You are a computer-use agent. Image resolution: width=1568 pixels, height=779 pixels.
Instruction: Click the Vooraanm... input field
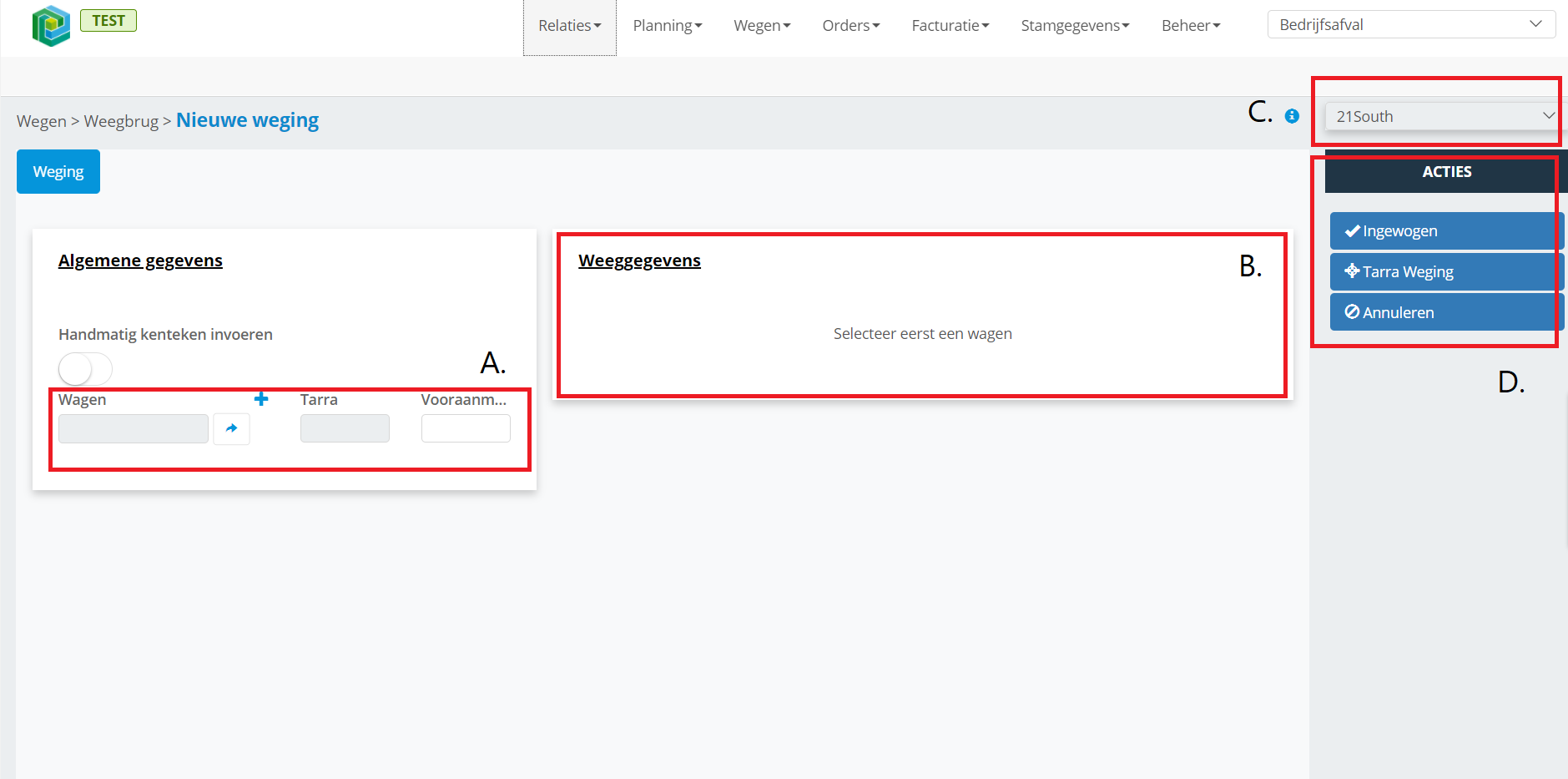(x=466, y=428)
